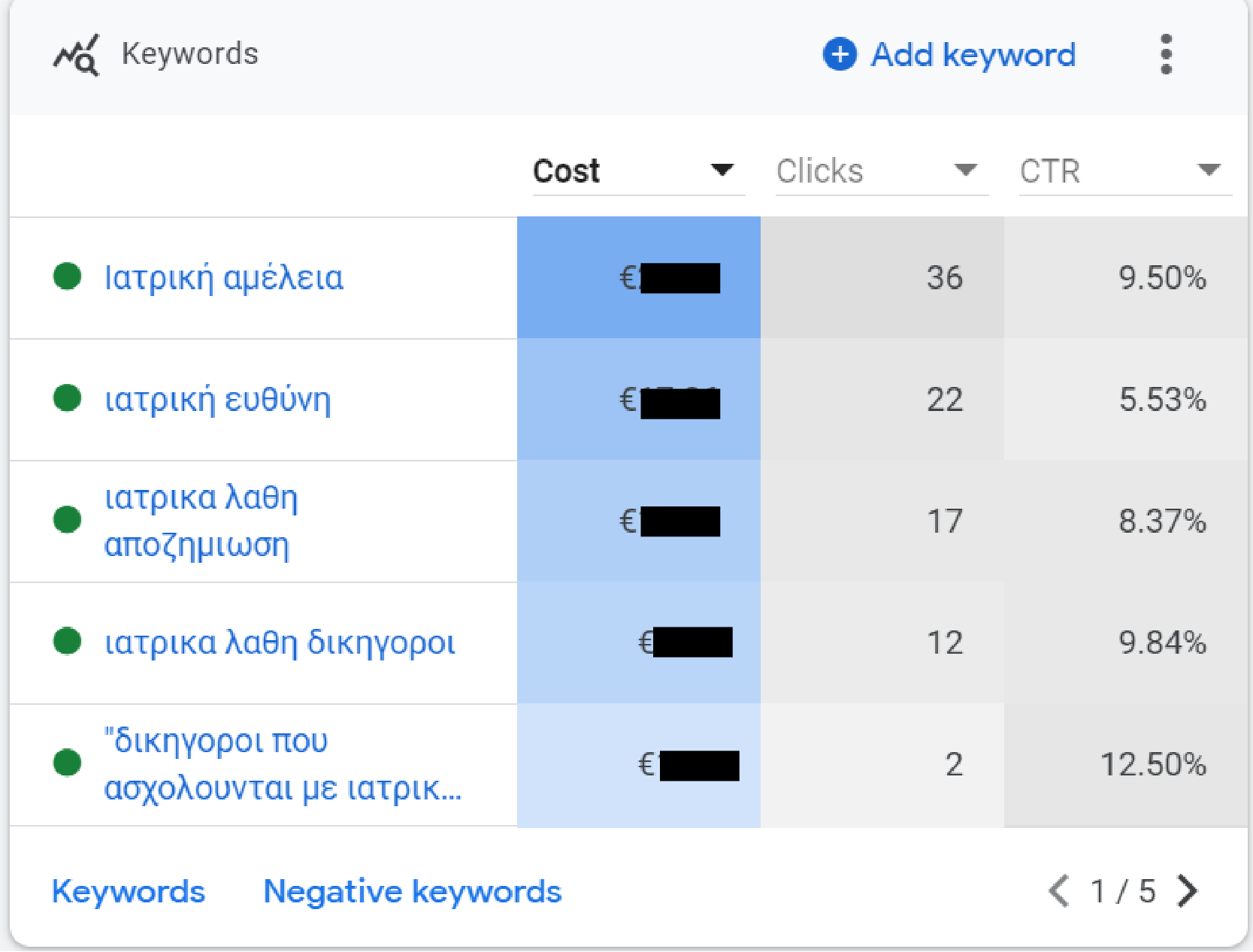Click the Keywords chart magnifier icon
This screenshot has width=1253, height=952.
pos(76,55)
